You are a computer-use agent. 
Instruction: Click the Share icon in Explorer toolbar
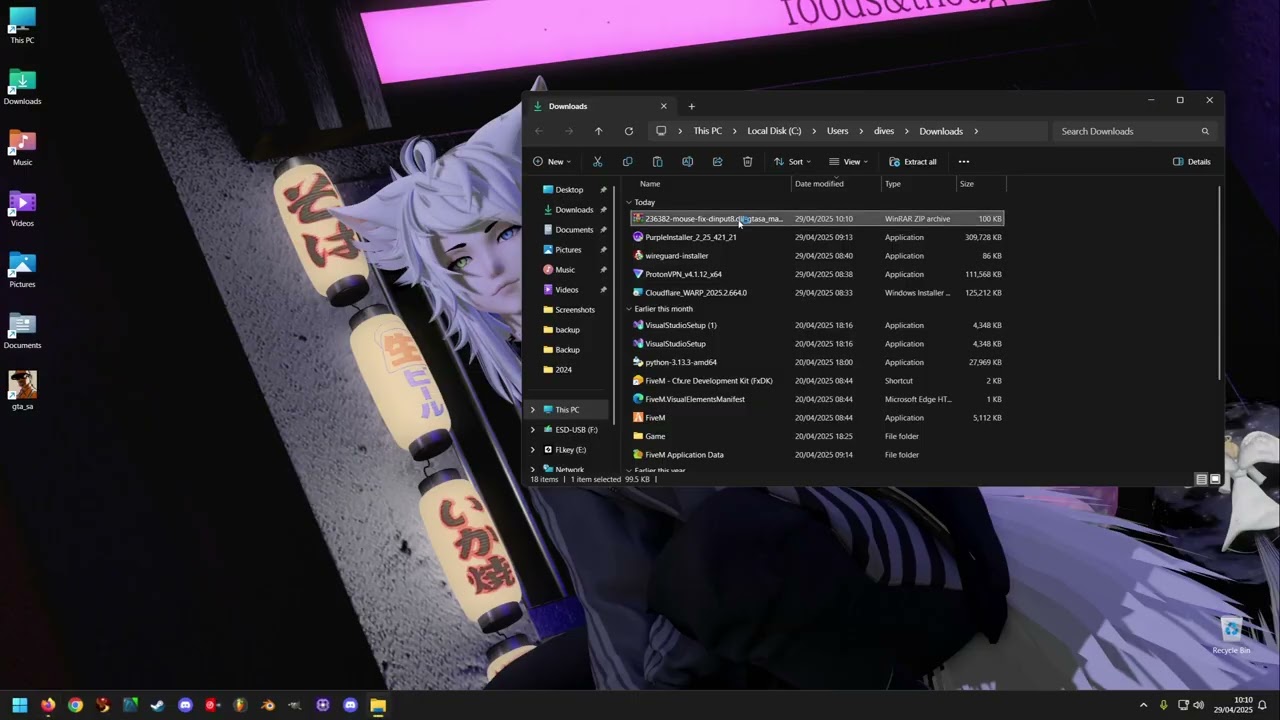[717, 161]
